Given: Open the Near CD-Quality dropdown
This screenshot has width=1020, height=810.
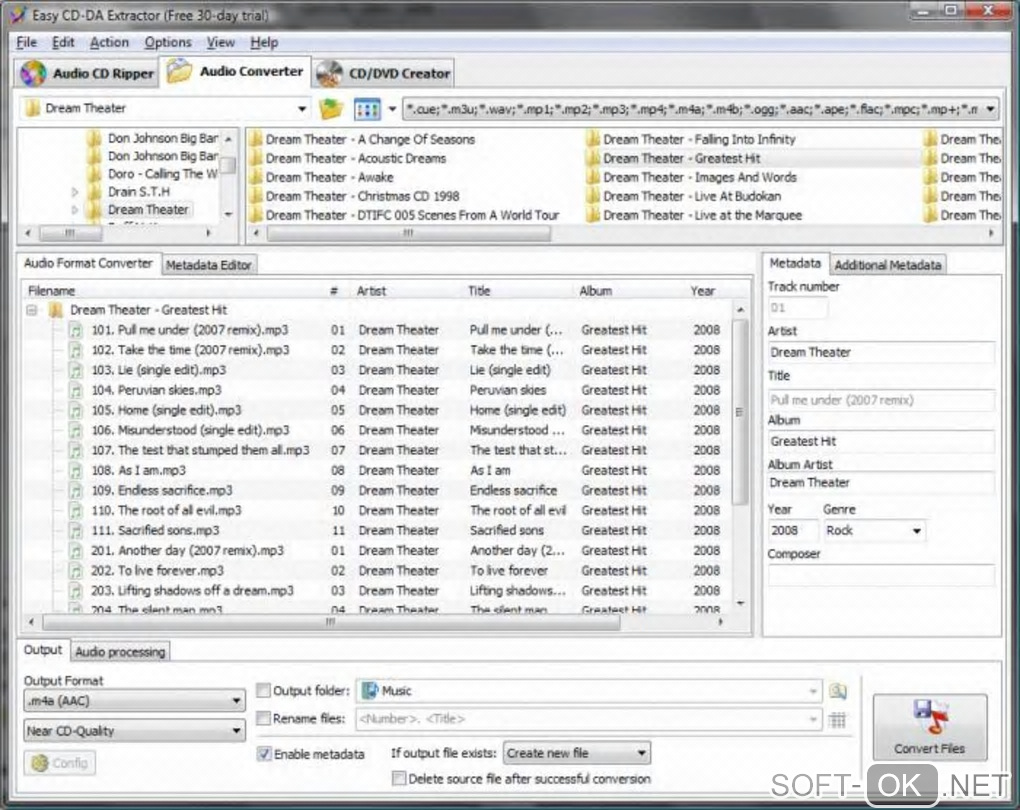Looking at the screenshot, I should (134, 731).
